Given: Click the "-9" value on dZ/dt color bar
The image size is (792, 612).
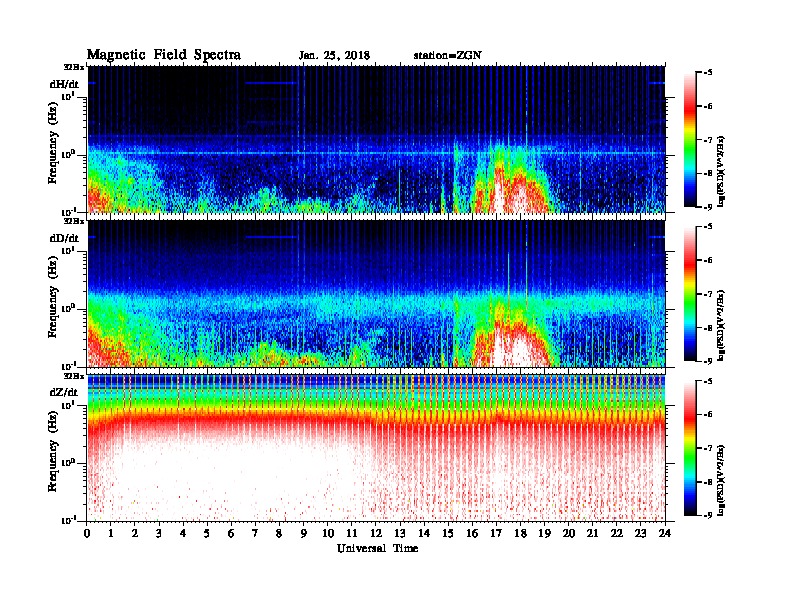Looking at the screenshot, I should (x=707, y=515).
